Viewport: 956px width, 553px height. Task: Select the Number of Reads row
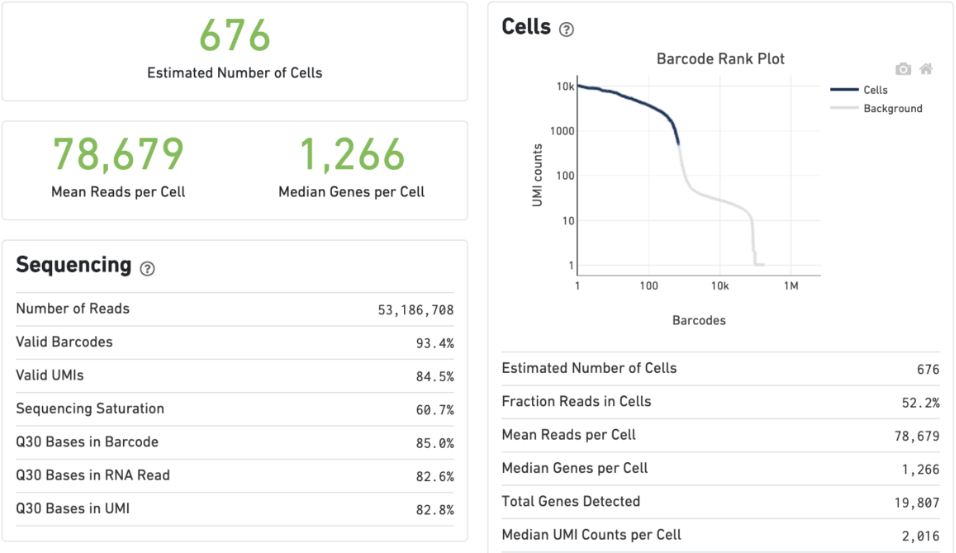(235, 309)
